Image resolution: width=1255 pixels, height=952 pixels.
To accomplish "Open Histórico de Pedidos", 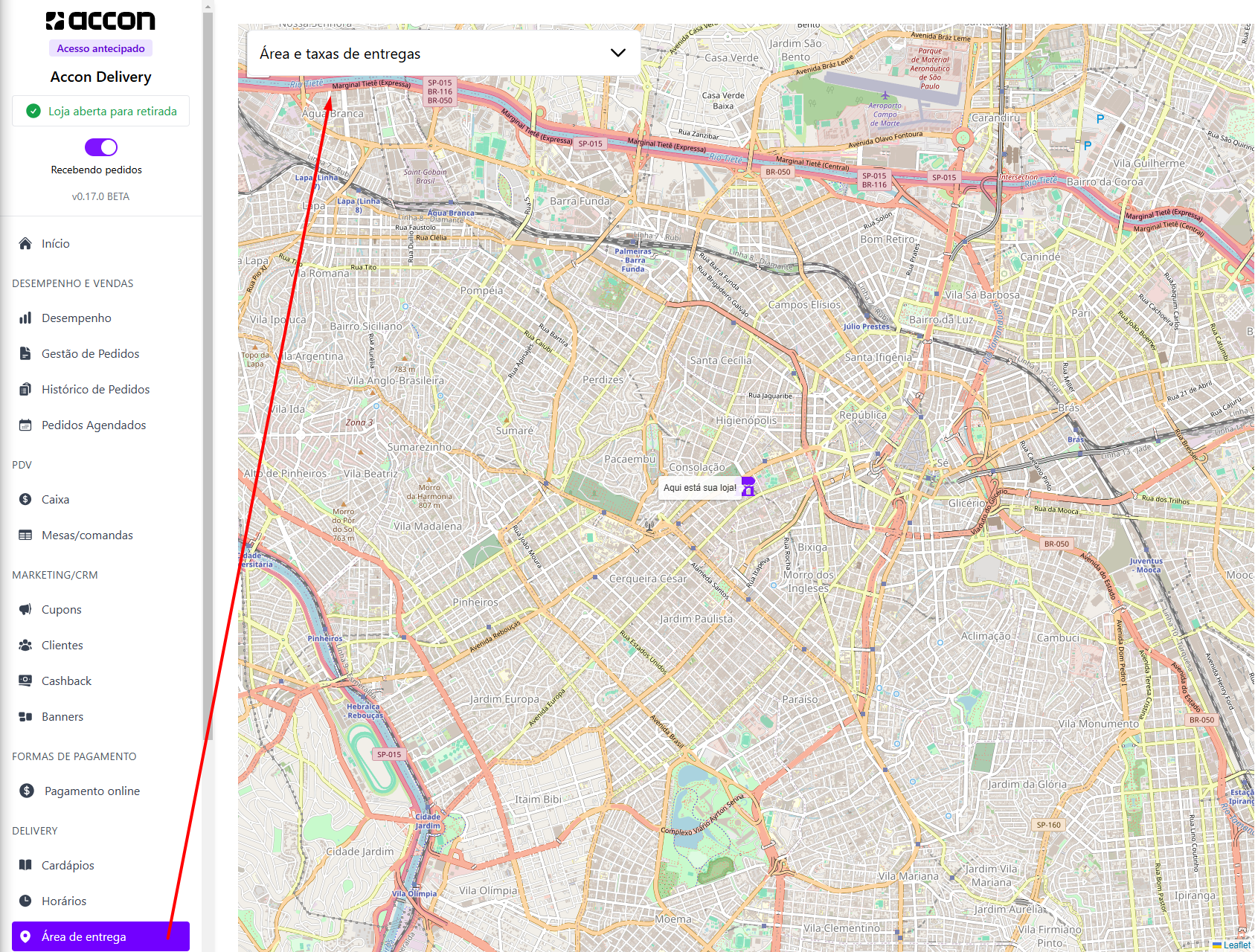I will point(101,389).
